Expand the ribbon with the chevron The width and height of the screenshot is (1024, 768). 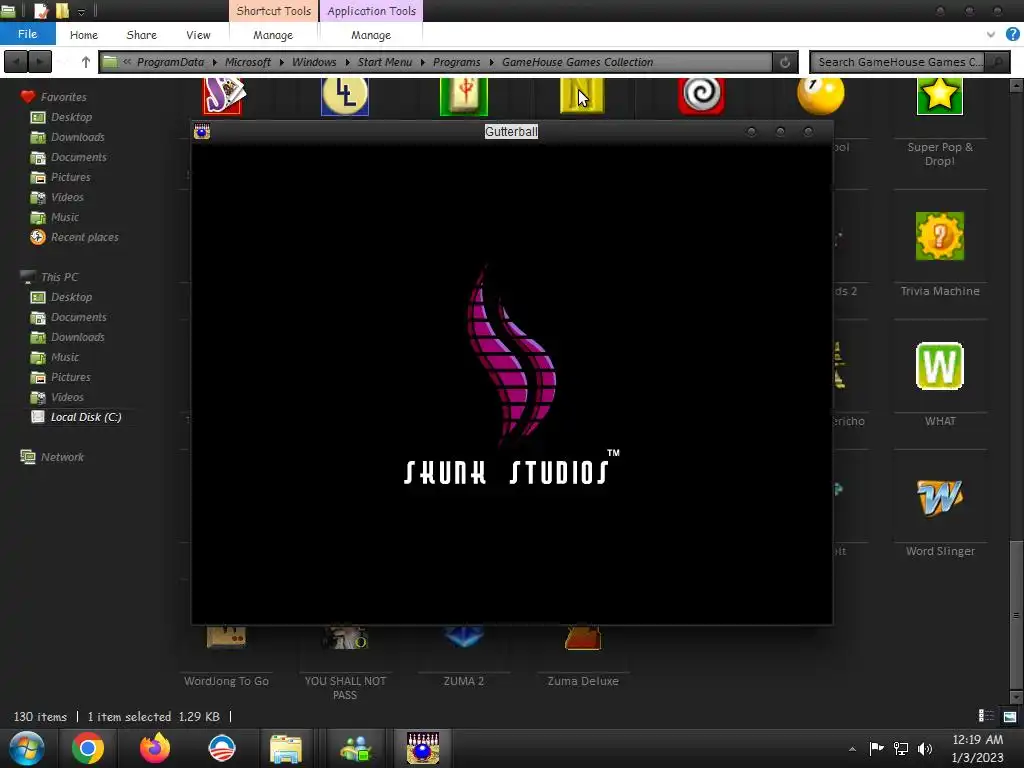(x=991, y=34)
